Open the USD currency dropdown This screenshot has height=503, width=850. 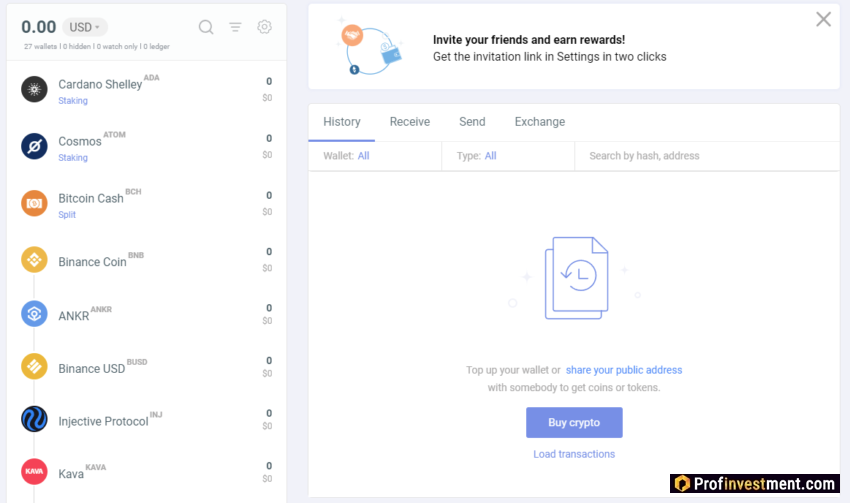pyautogui.click(x=84, y=27)
